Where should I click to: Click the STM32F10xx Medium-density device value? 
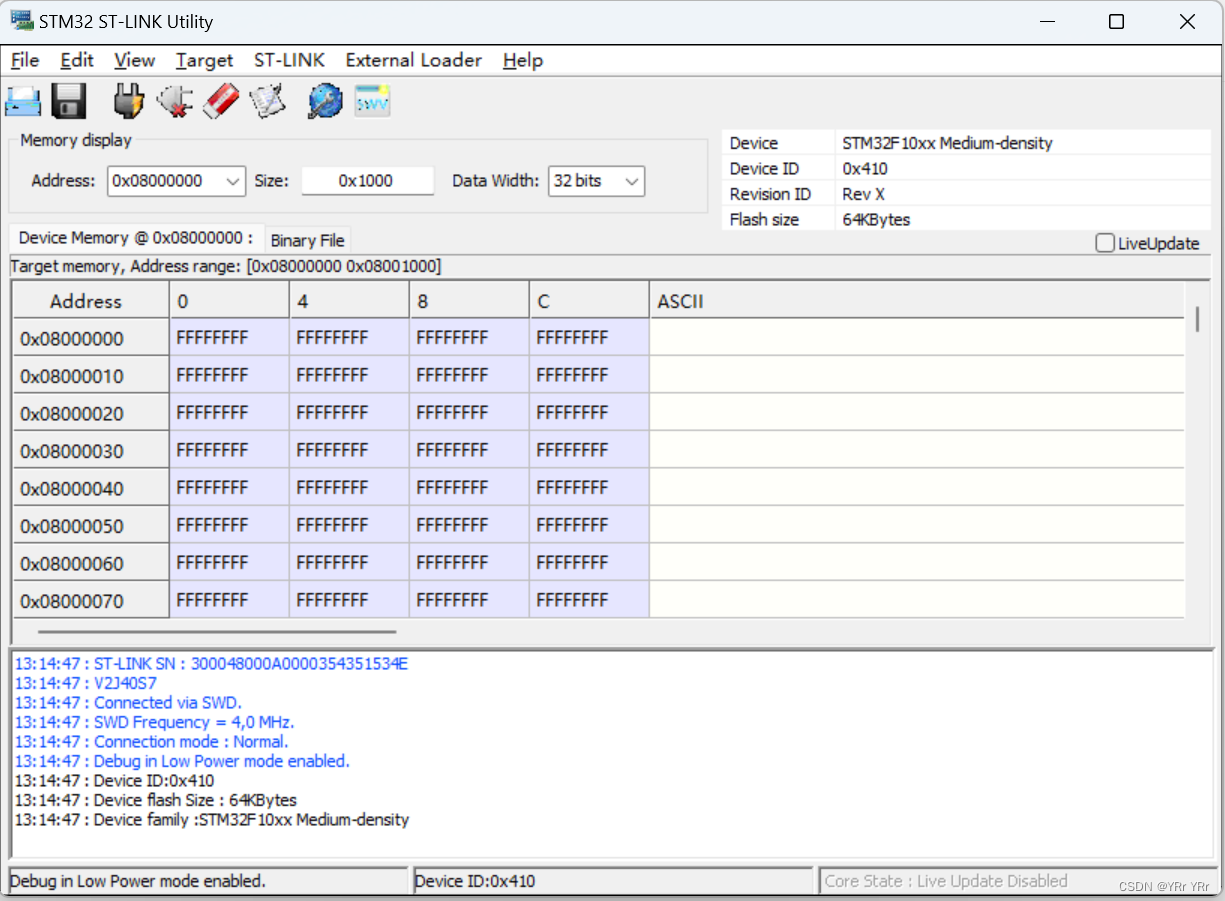(947, 143)
